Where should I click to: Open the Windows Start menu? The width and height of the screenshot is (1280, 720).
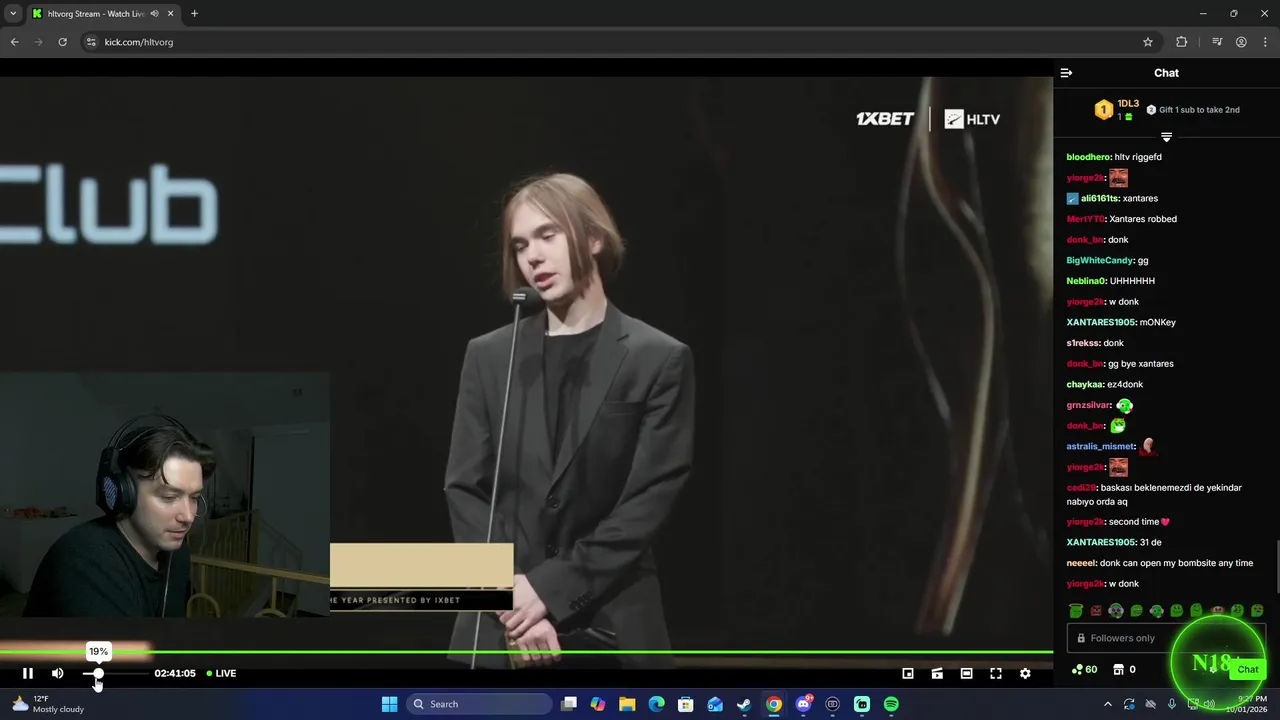click(x=389, y=704)
